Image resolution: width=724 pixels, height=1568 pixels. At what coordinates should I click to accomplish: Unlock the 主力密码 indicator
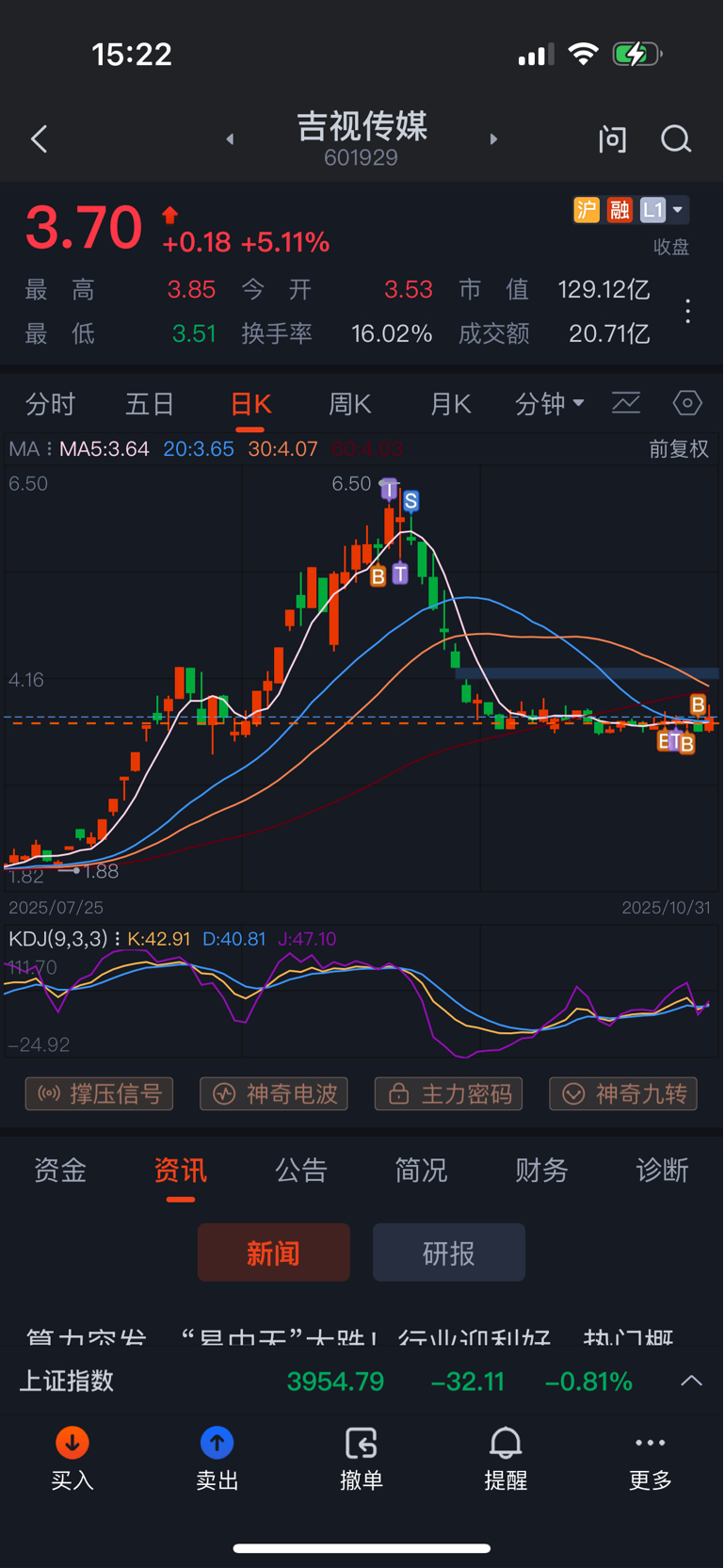tap(449, 1094)
